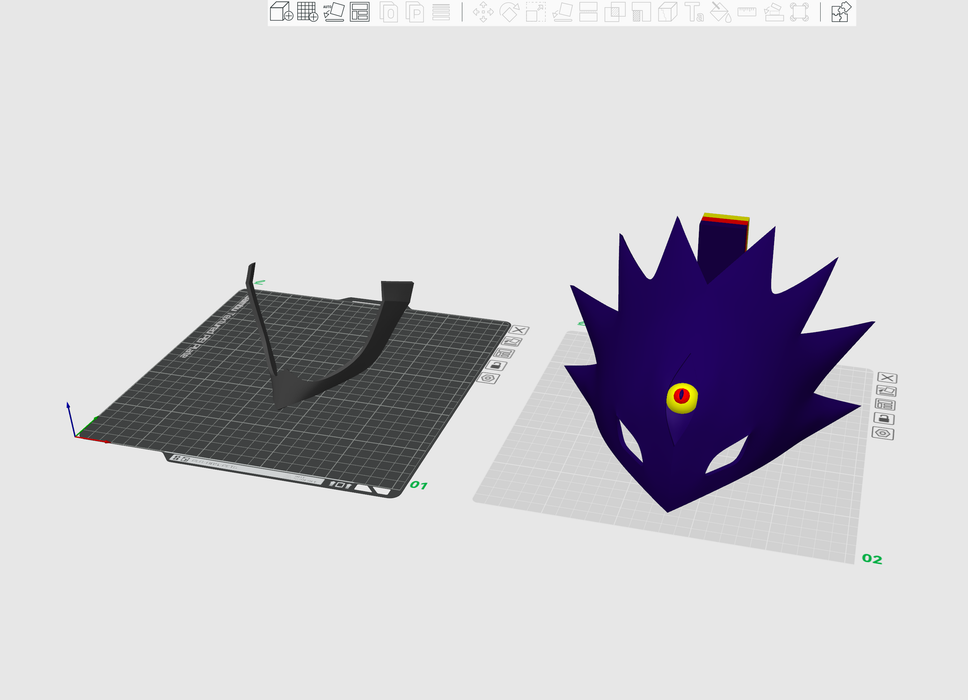The width and height of the screenshot is (968, 700).
Task: Open plate 02 settings hexagon icon
Action: click(883, 433)
